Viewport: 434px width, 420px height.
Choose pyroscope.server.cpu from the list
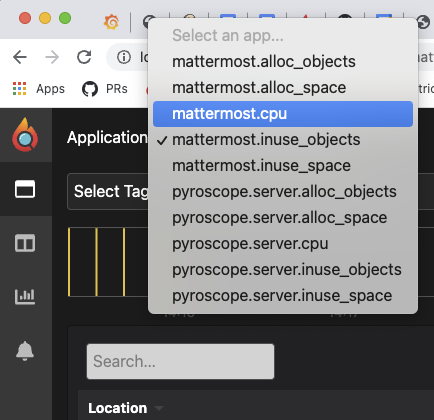pos(283,244)
